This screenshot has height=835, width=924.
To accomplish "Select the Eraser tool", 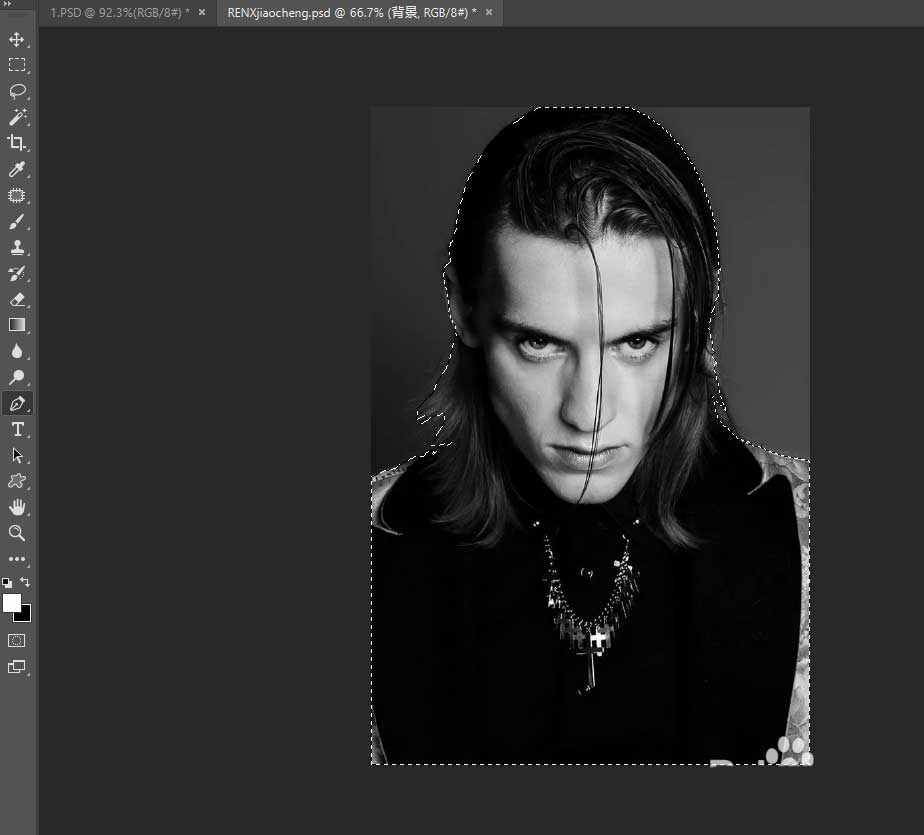I will pyautogui.click(x=16, y=299).
